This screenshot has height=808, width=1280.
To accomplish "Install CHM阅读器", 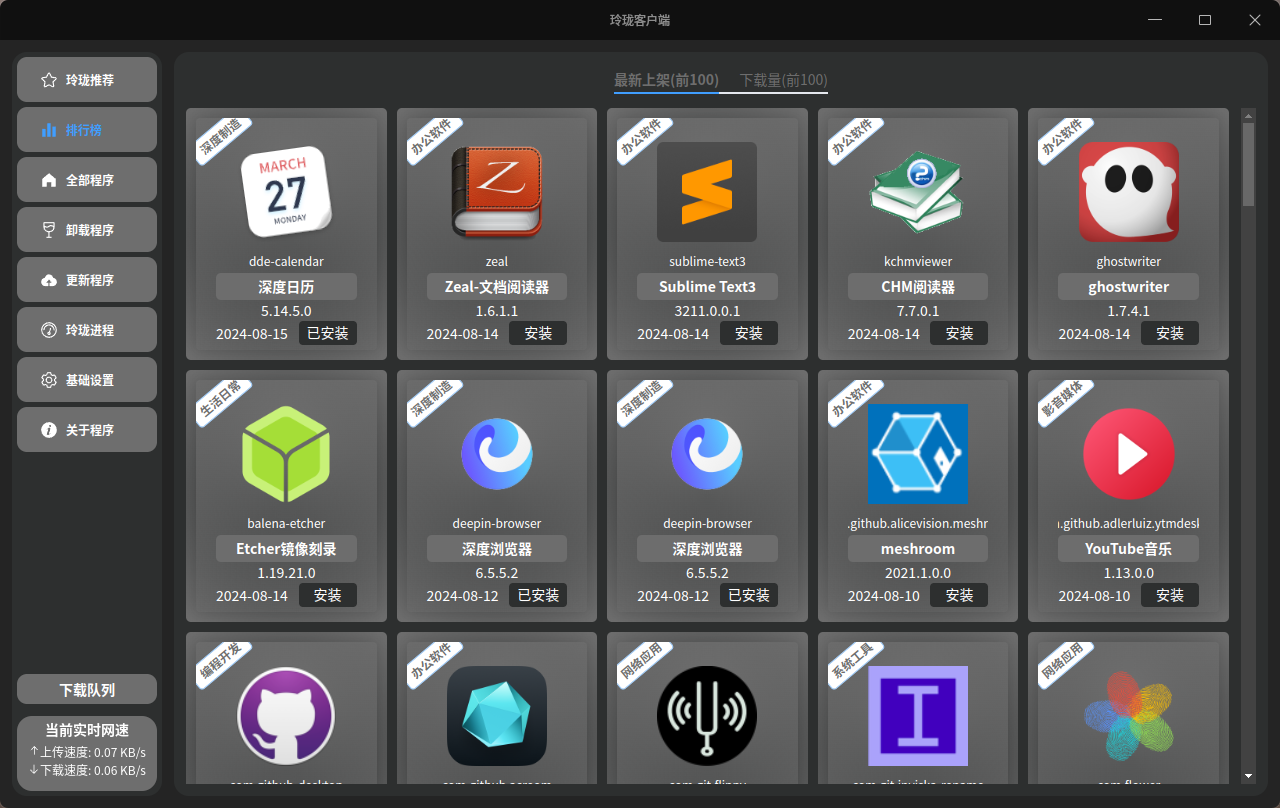I will [959, 333].
